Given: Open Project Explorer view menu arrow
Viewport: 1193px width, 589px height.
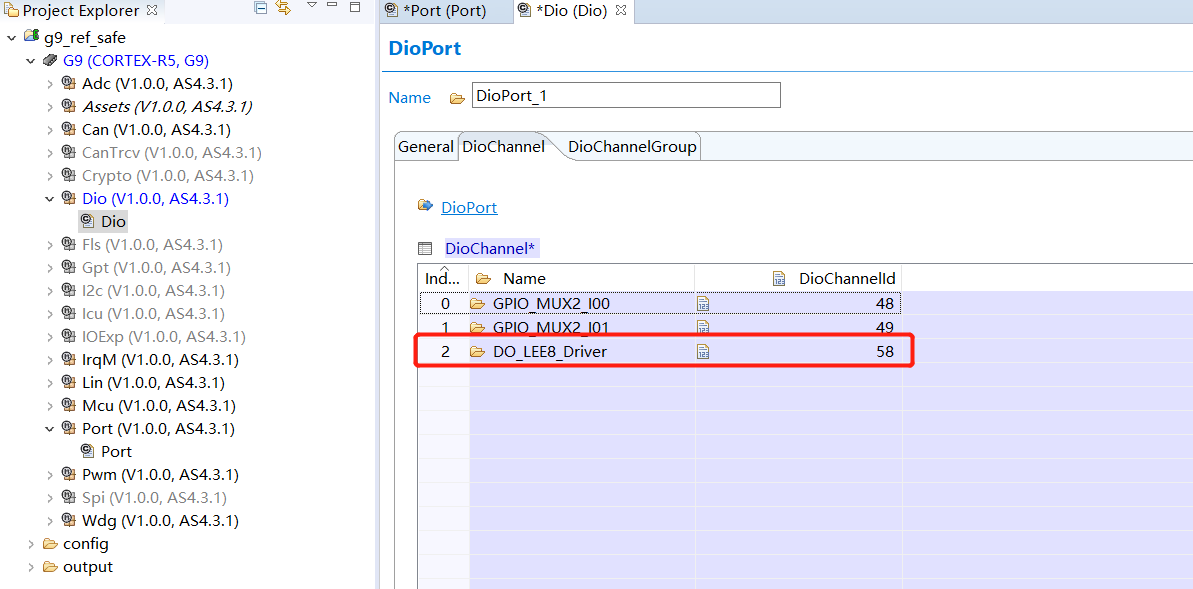Looking at the screenshot, I should pos(312,6).
